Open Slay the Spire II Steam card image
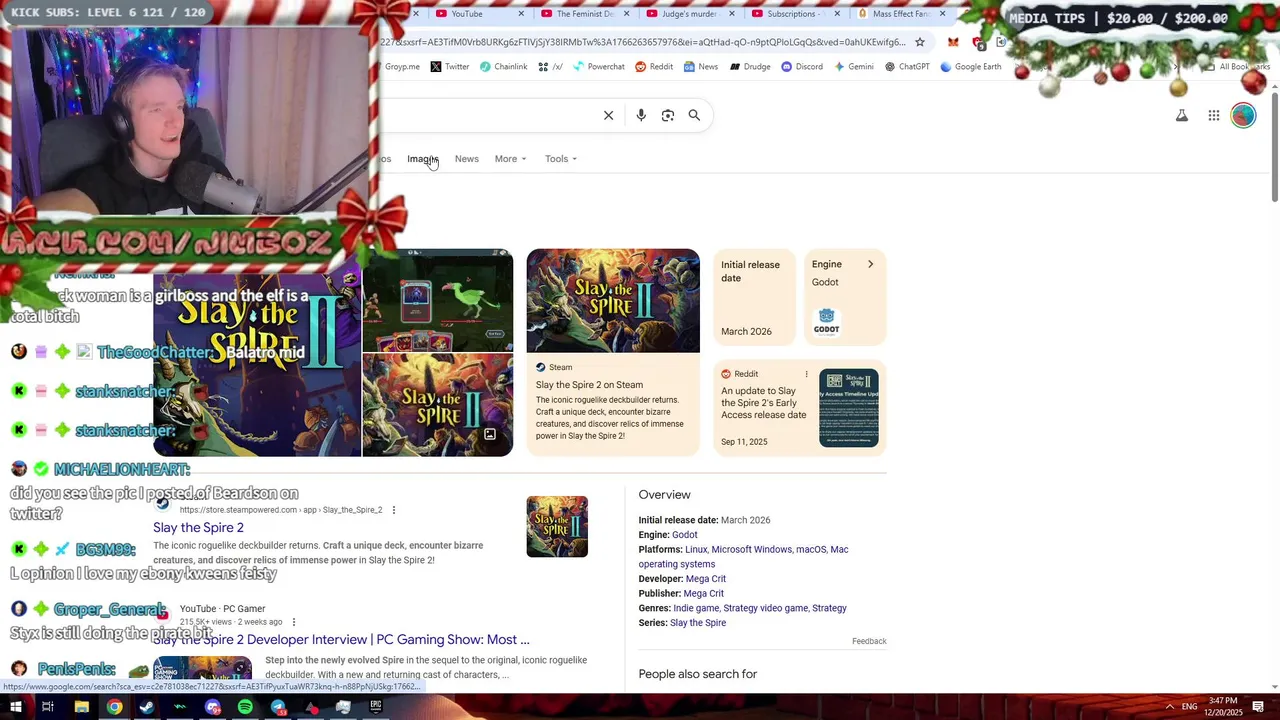Viewport: 1280px width, 720px height. [613, 301]
